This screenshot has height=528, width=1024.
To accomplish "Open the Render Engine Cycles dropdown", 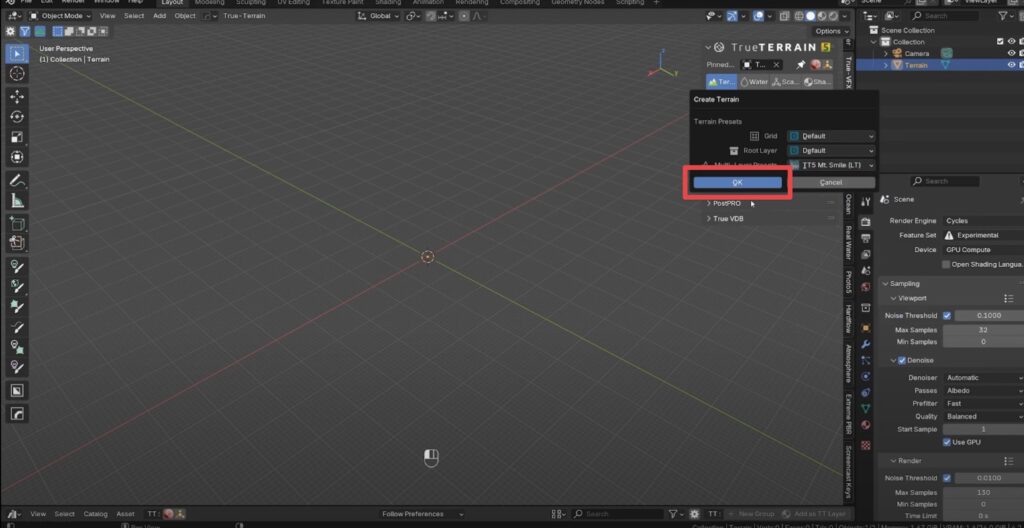I will coord(983,221).
